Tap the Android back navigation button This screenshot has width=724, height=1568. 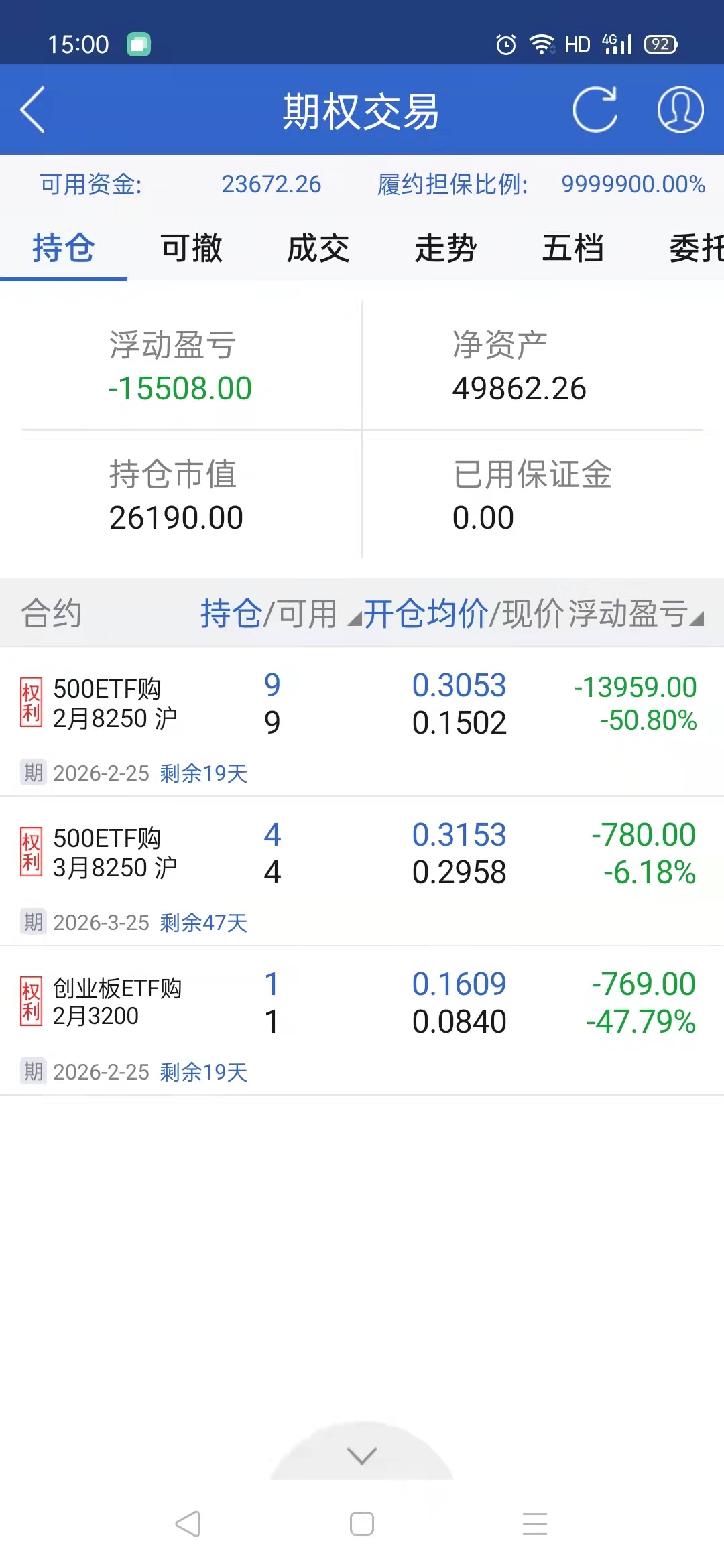pyautogui.click(x=188, y=1524)
